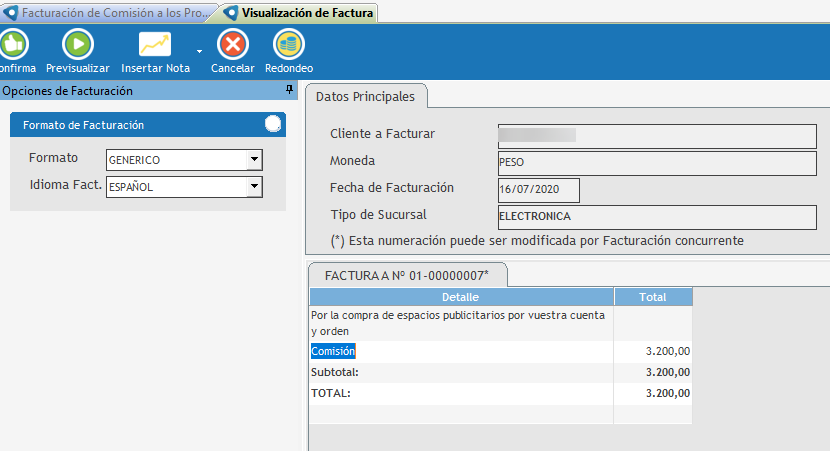Click the Tipo de Sucursal field
The height and width of the screenshot is (451, 830).
click(656, 216)
